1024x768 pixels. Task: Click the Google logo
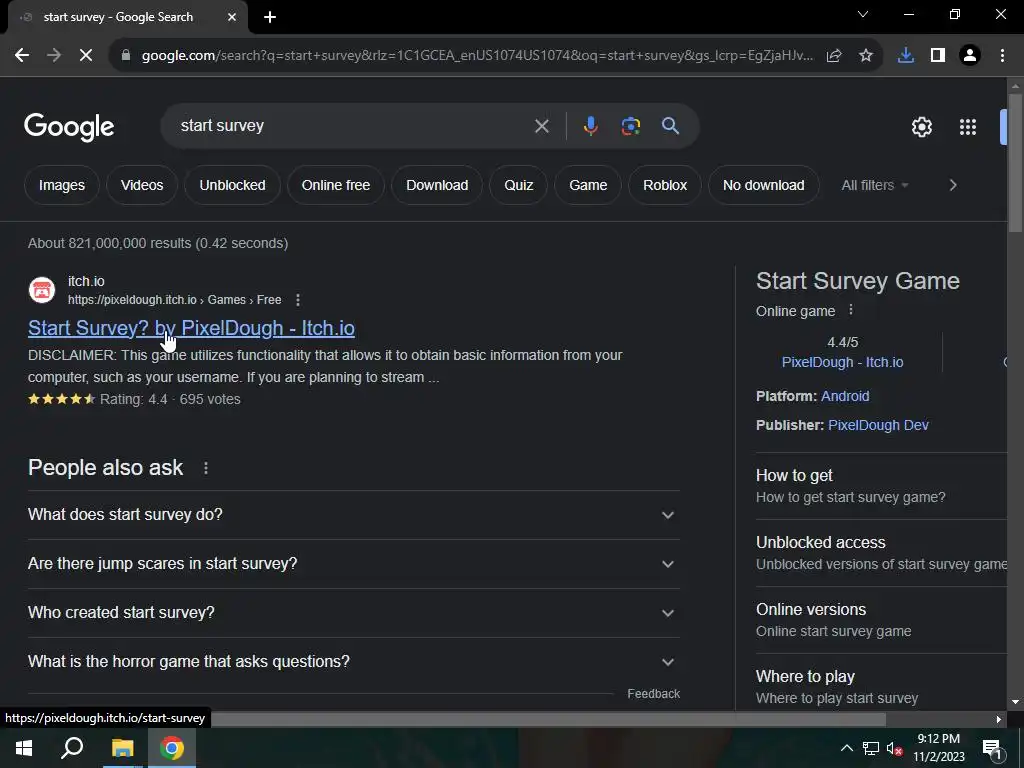69,127
